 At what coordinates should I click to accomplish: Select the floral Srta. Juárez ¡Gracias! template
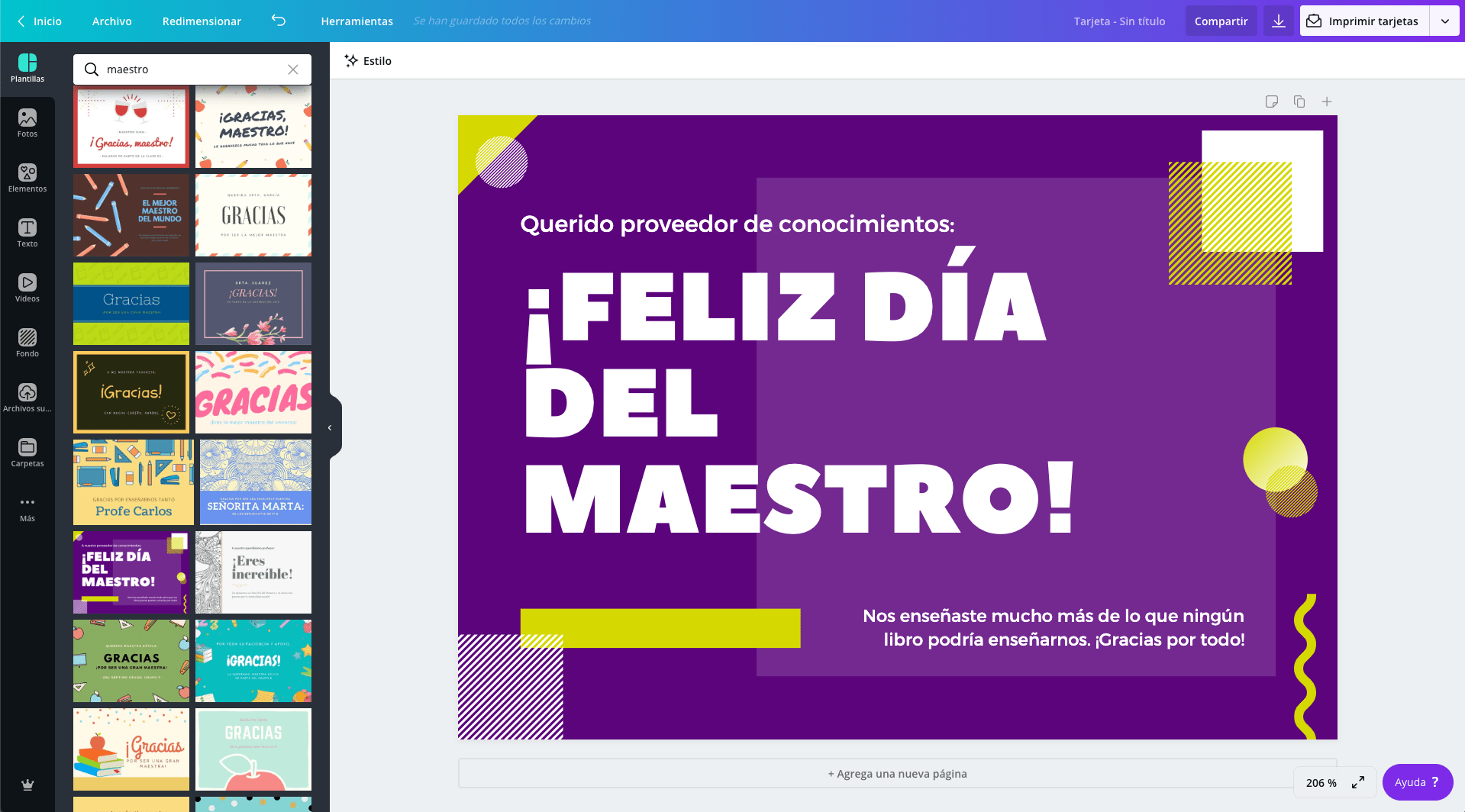click(x=253, y=304)
